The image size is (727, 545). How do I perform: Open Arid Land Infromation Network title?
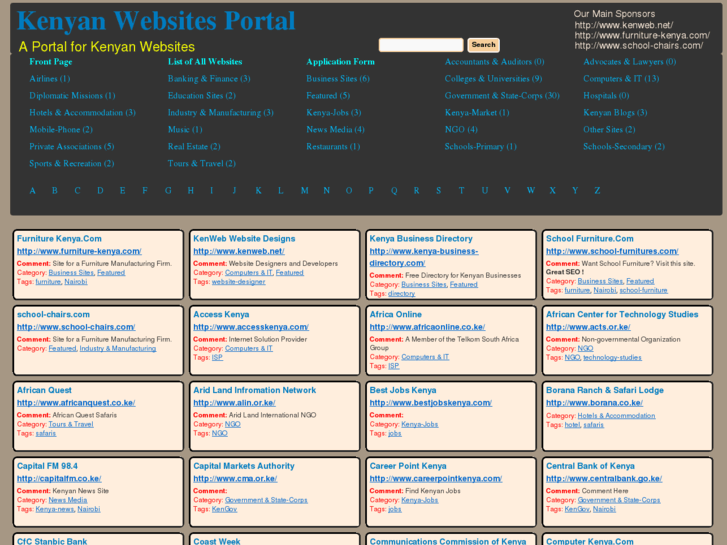point(255,390)
